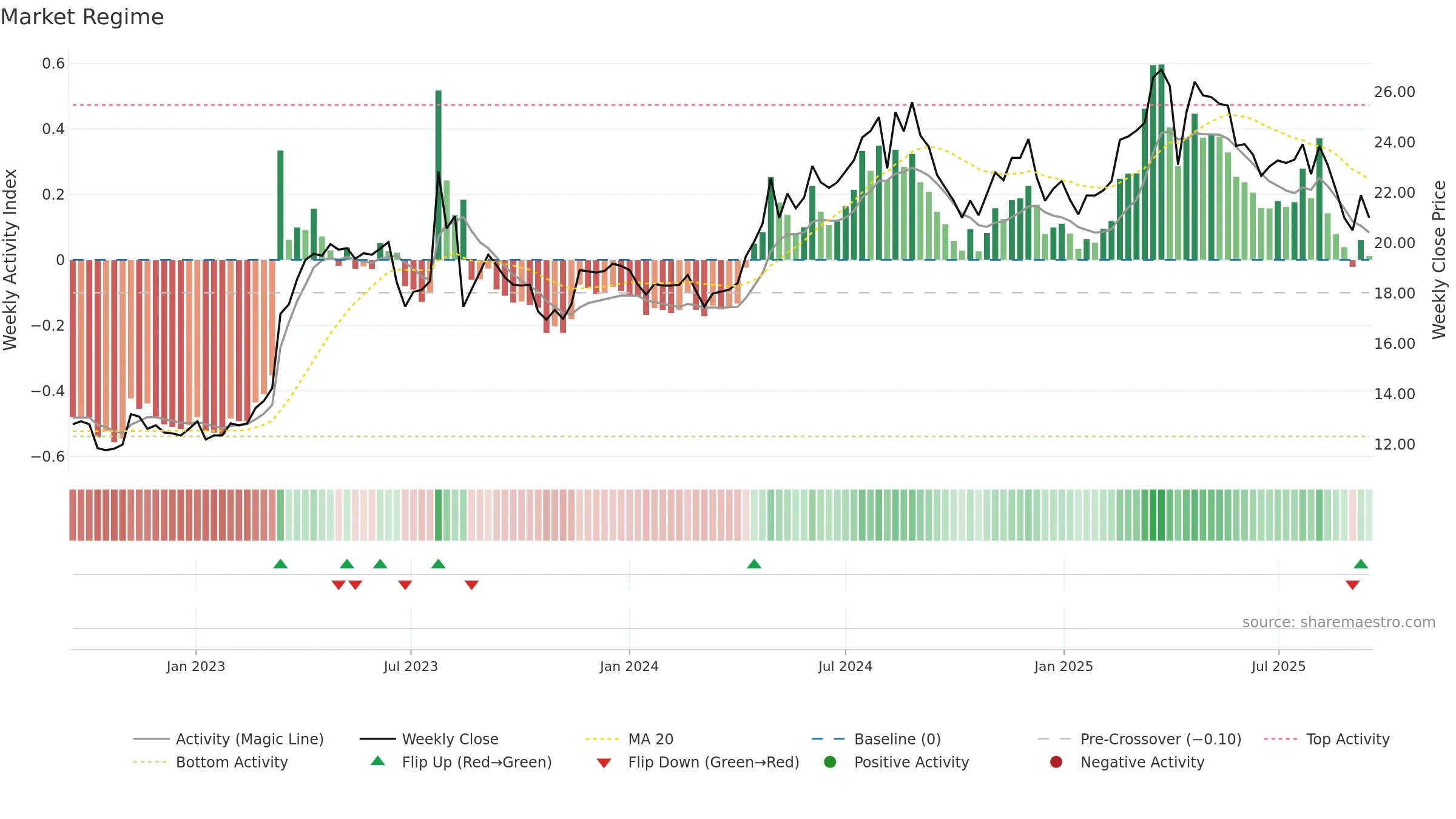Click the tall green spike bar in July 2023

point(439,175)
